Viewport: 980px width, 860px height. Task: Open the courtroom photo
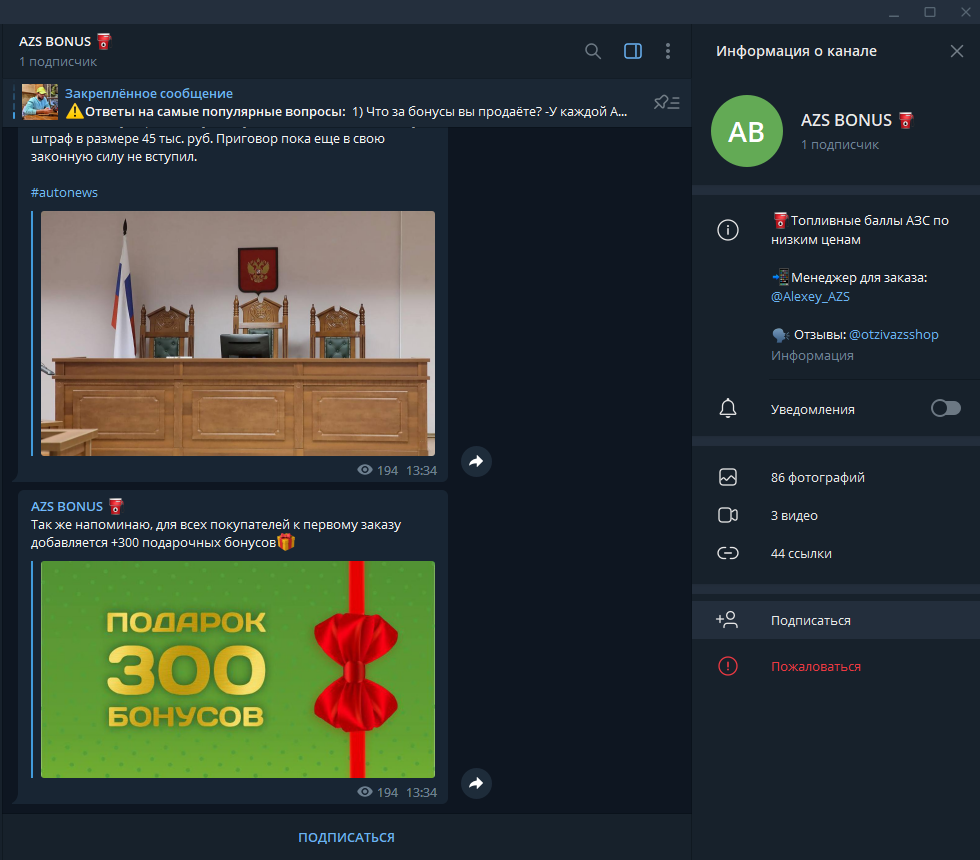[238, 333]
